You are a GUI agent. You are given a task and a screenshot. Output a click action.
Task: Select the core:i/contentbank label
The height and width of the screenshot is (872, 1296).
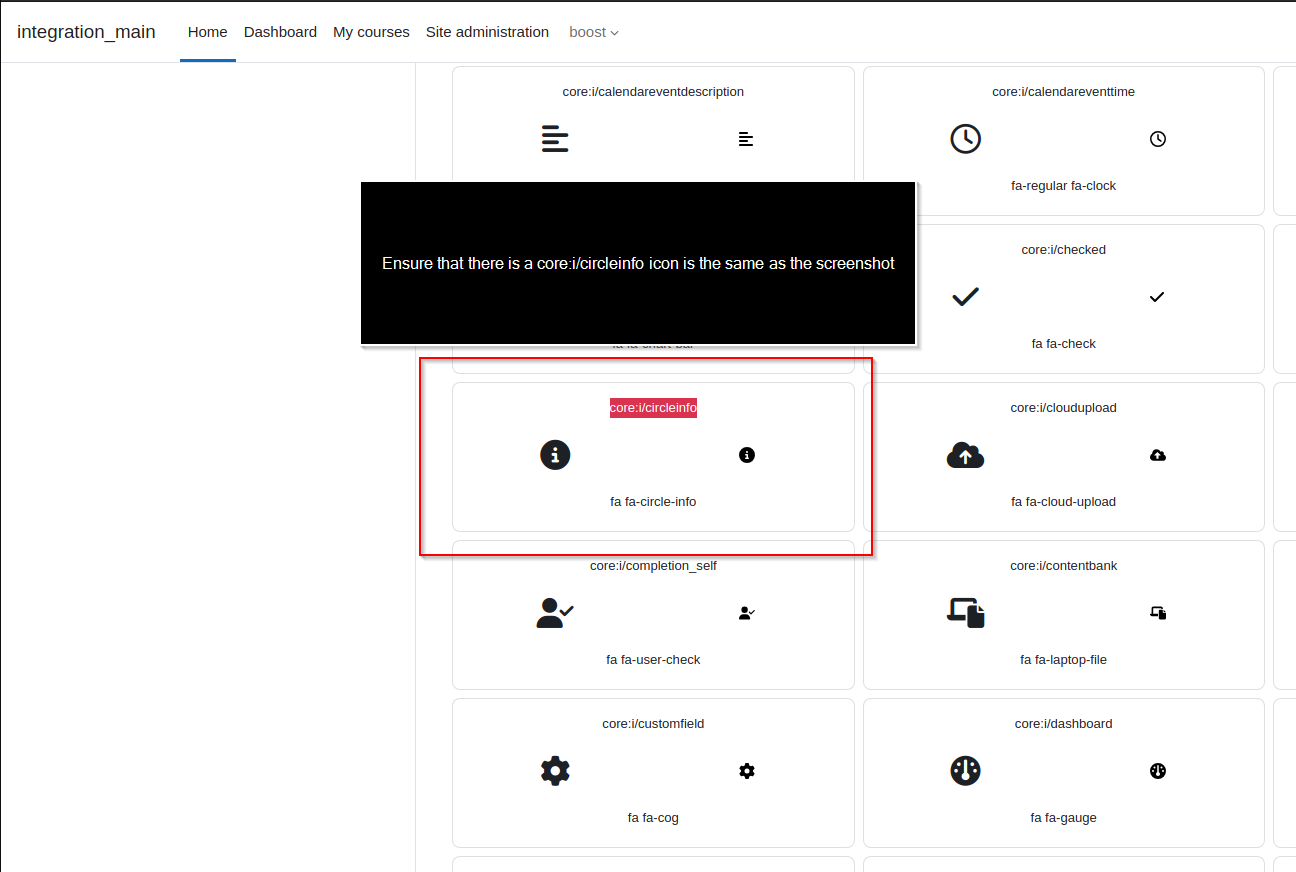tap(1063, 566)
